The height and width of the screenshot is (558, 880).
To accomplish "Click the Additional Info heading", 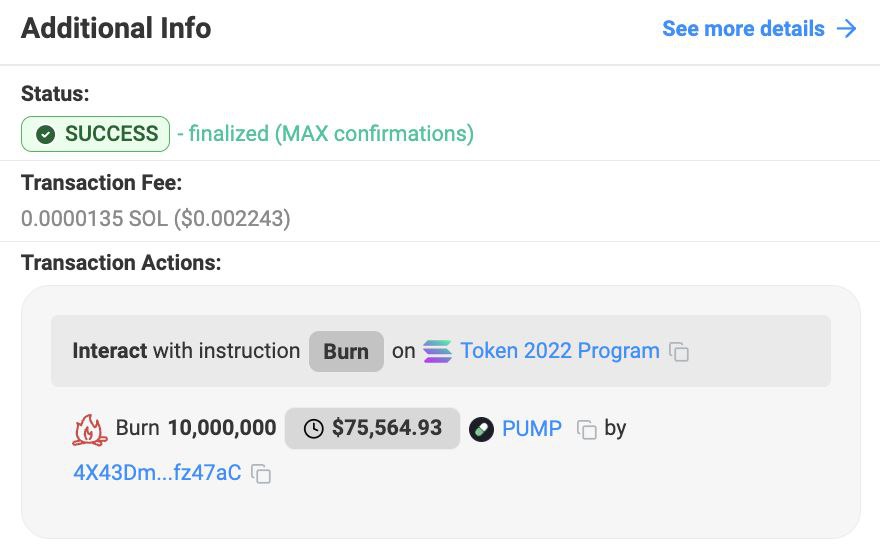I will coord(116,28).
